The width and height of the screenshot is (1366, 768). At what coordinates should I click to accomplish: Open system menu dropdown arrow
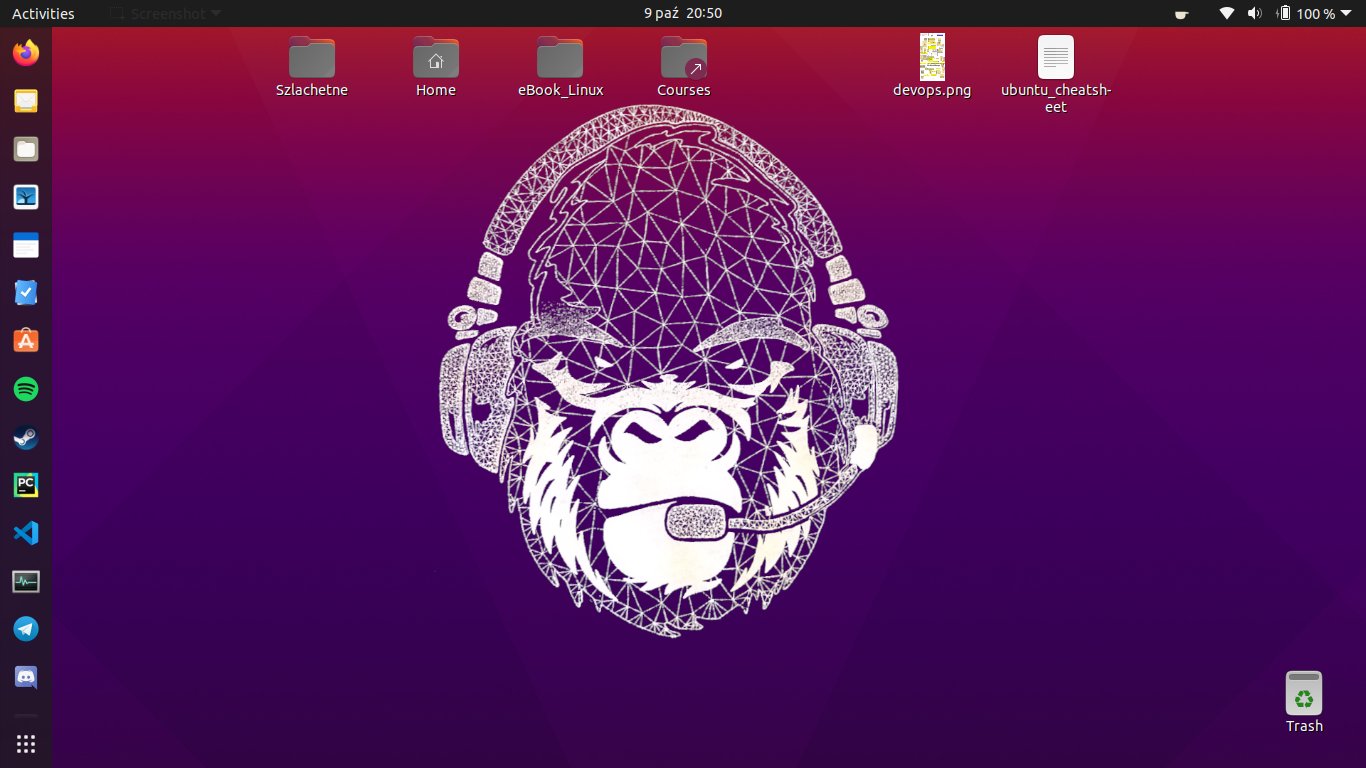(x=1348, y=14)
